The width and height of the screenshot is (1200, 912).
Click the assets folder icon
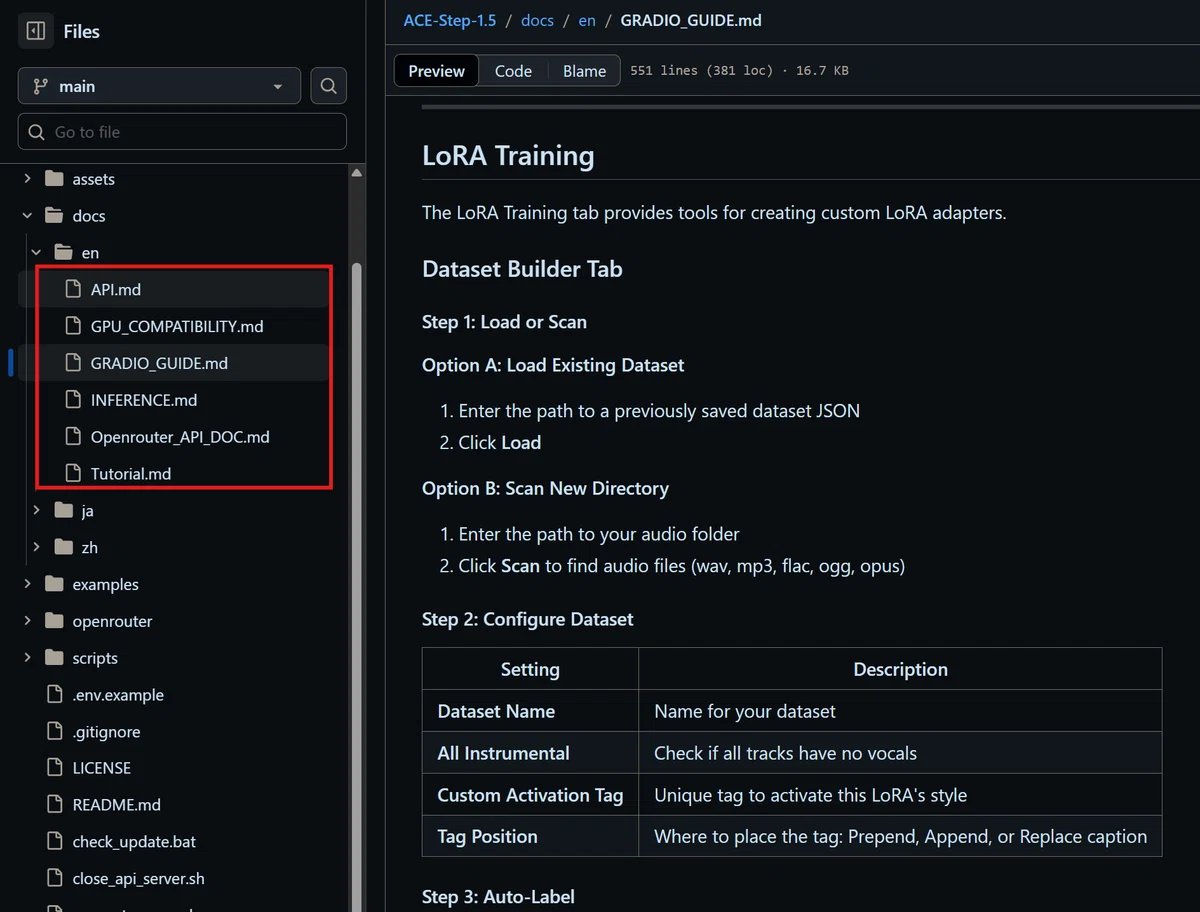(x=54, y=179)
